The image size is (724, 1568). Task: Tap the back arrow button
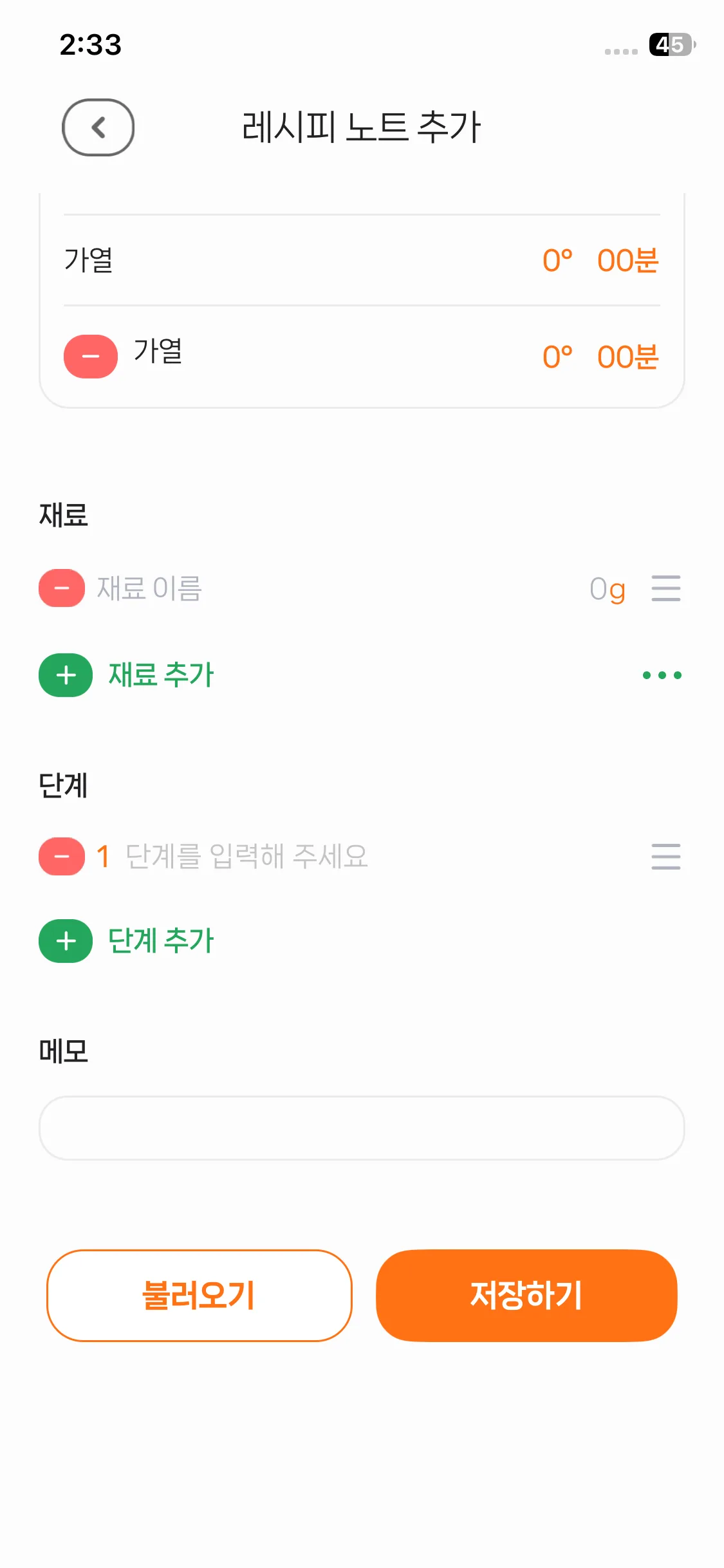coord(98,127)
